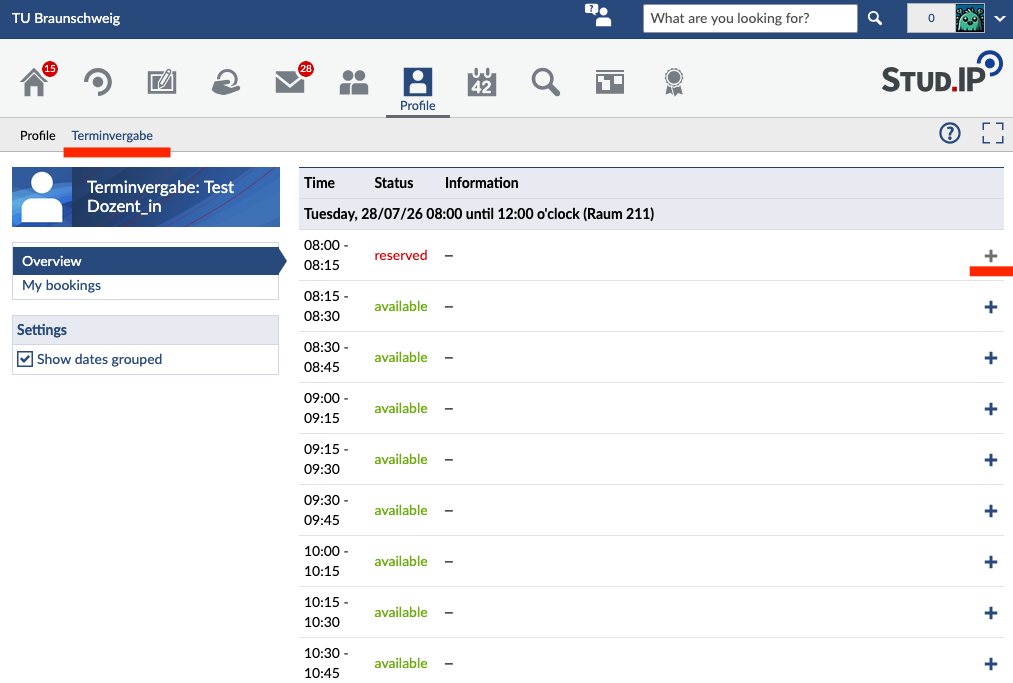The width and height of the screenshot is (1013, 683).
Task: Open the Start page home icon
Action: coord(34,83)
